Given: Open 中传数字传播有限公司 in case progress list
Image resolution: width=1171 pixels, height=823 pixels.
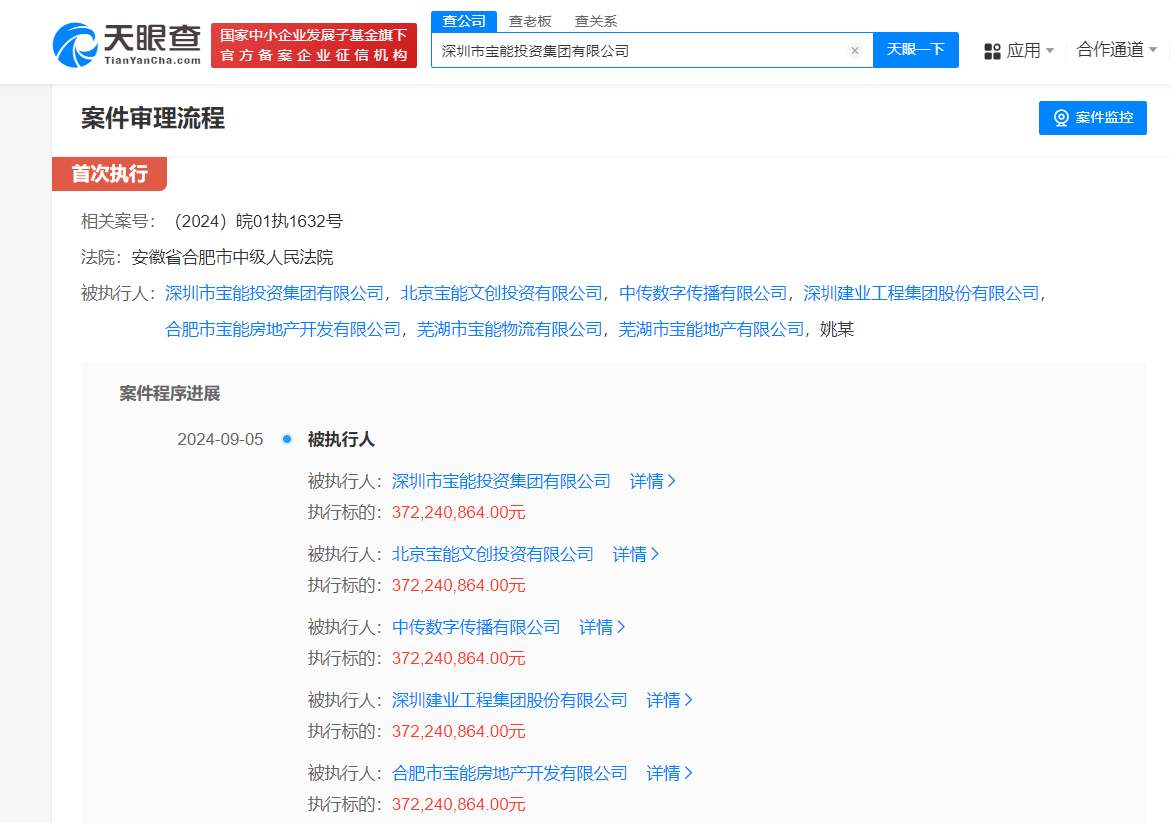Looking at the screenshot, I should [476, 628].
